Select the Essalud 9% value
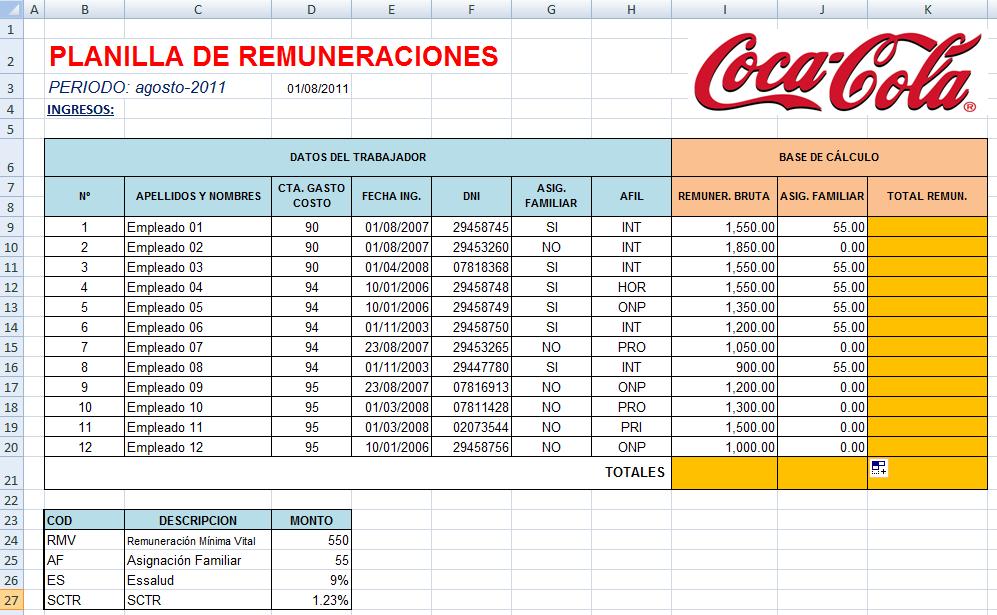 pyautogui.click(x=312, y=581)
